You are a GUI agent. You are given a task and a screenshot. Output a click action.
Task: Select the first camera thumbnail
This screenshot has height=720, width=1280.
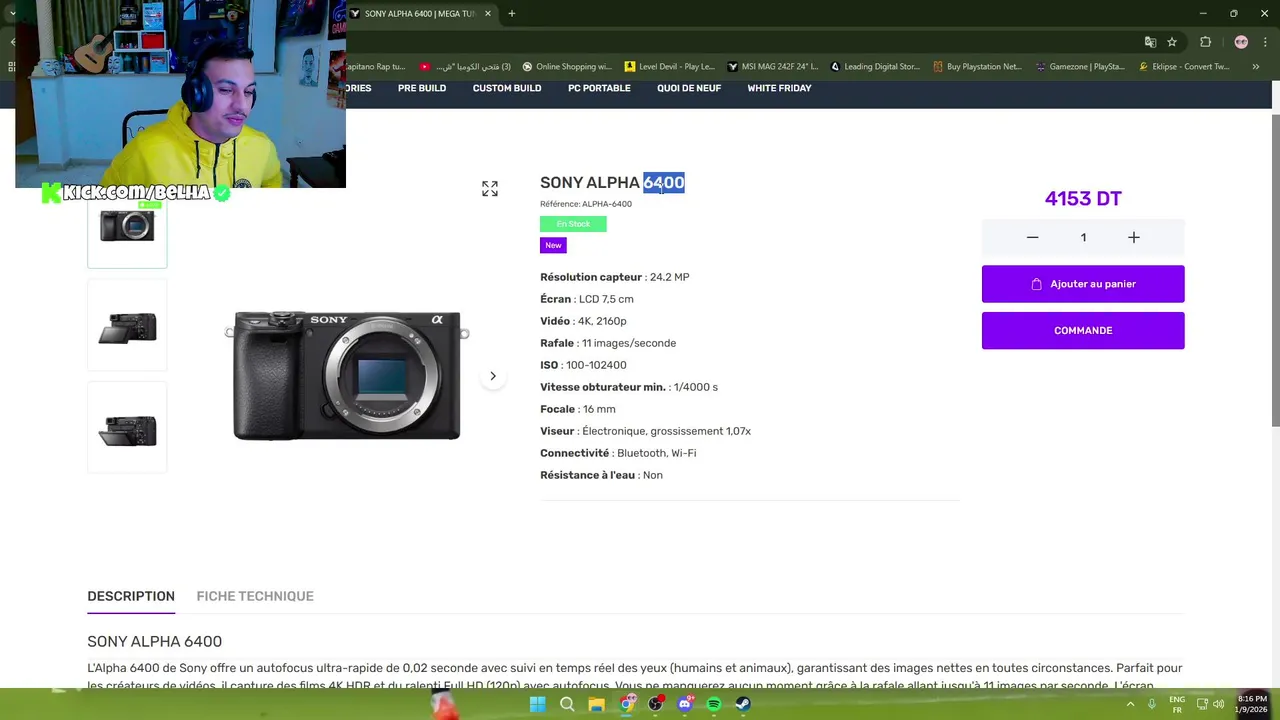[127, 227]
